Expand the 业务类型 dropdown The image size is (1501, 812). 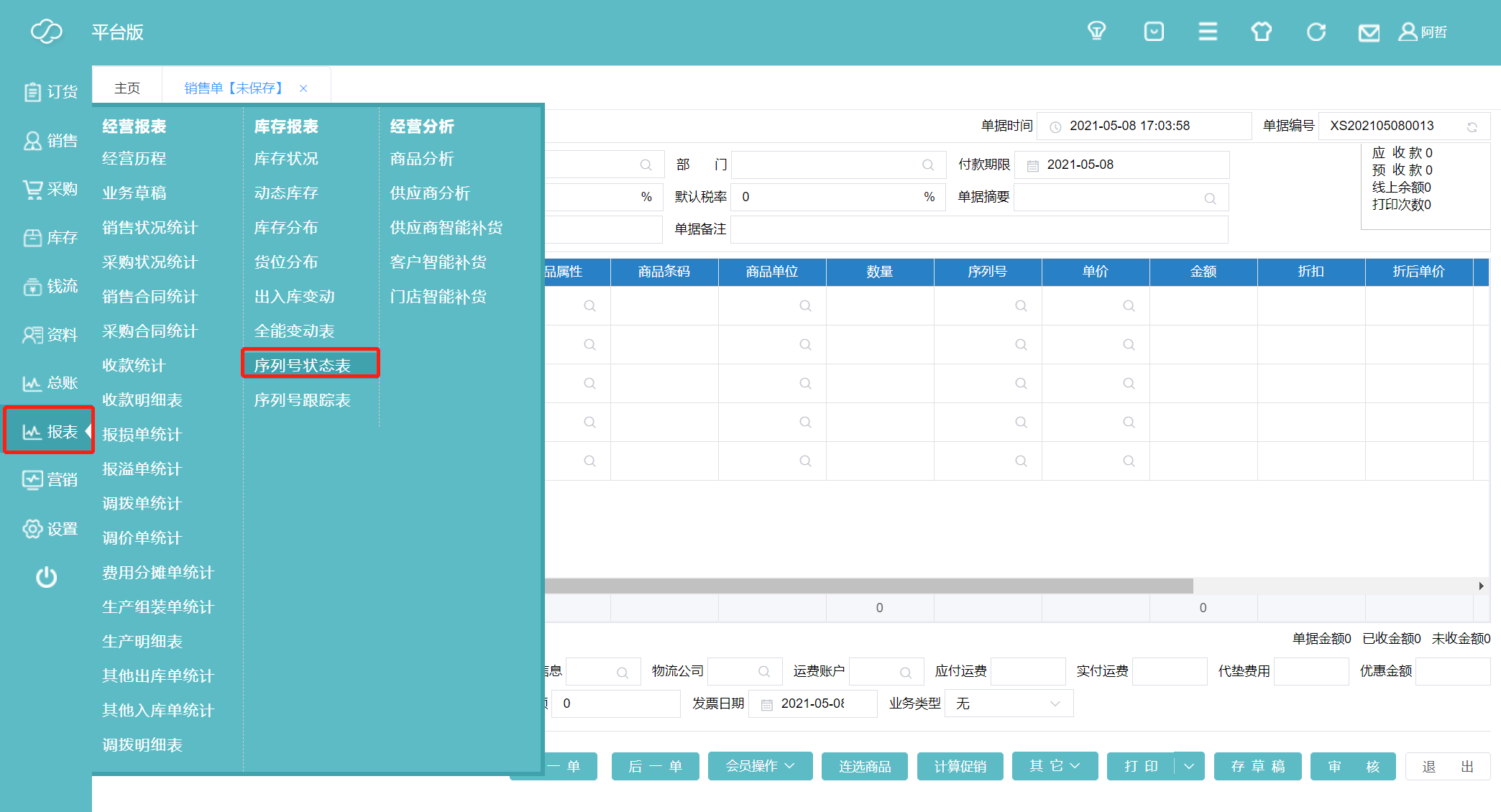tap(1009, 703)
